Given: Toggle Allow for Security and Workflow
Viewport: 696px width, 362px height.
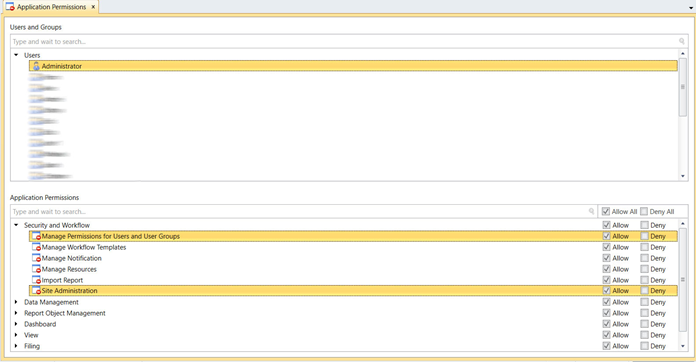Looking at the screenshot, I should click(606, 225).
